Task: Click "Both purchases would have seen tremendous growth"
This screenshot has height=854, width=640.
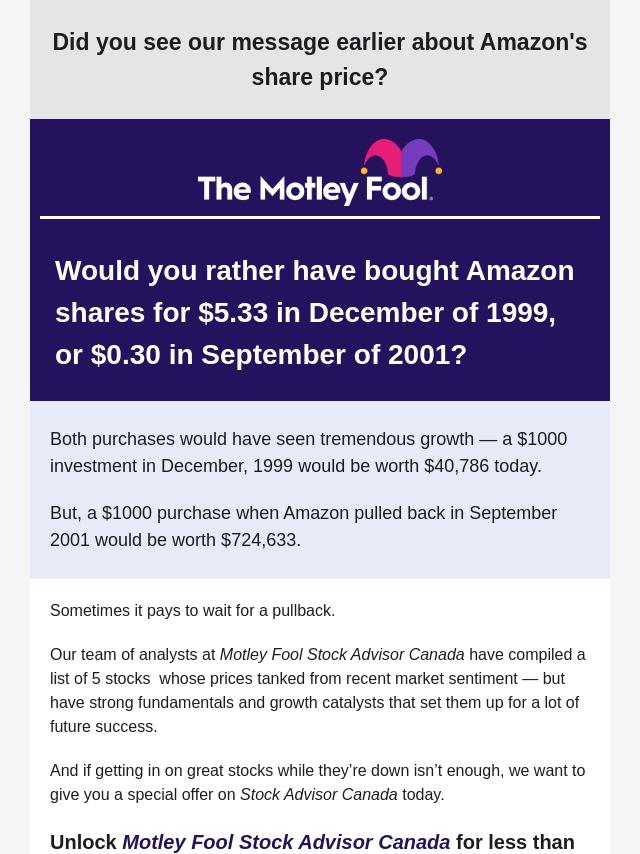Action: [x=262, y=439]
